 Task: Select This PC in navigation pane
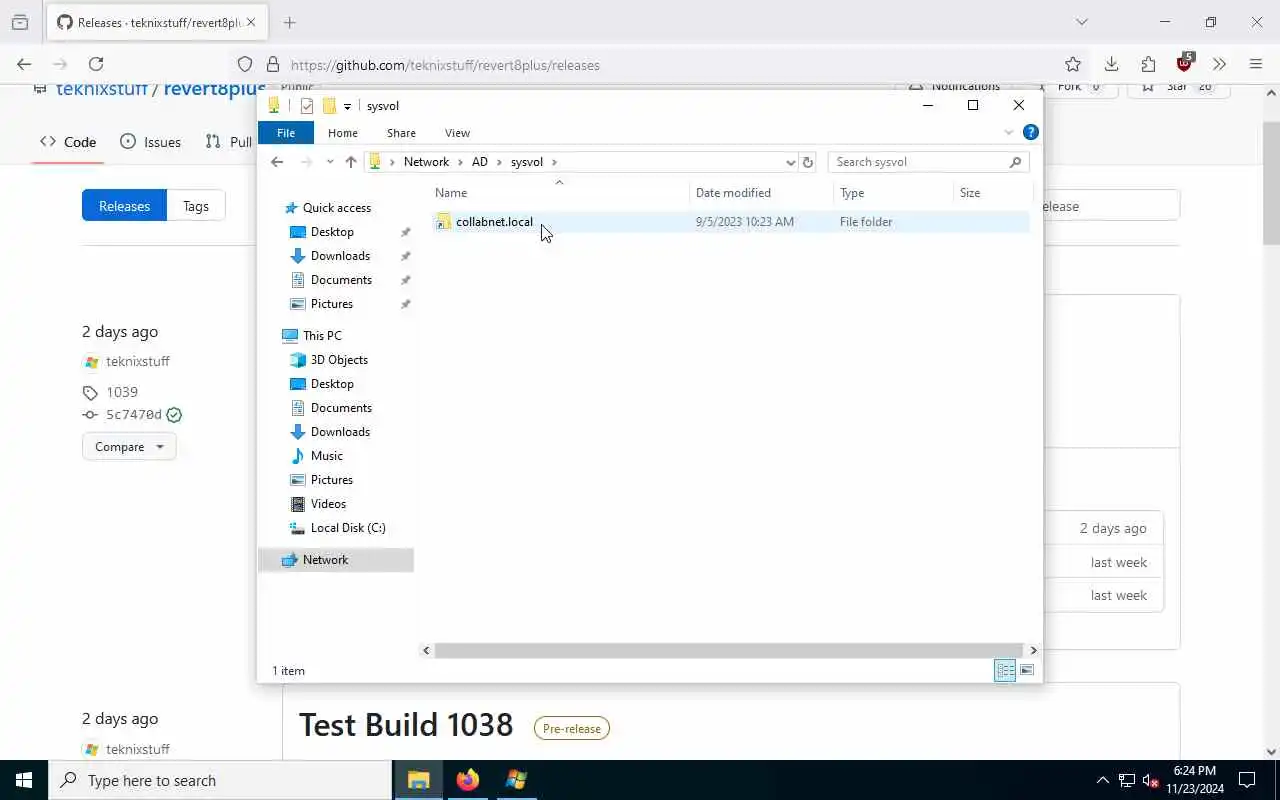point(322,336)
